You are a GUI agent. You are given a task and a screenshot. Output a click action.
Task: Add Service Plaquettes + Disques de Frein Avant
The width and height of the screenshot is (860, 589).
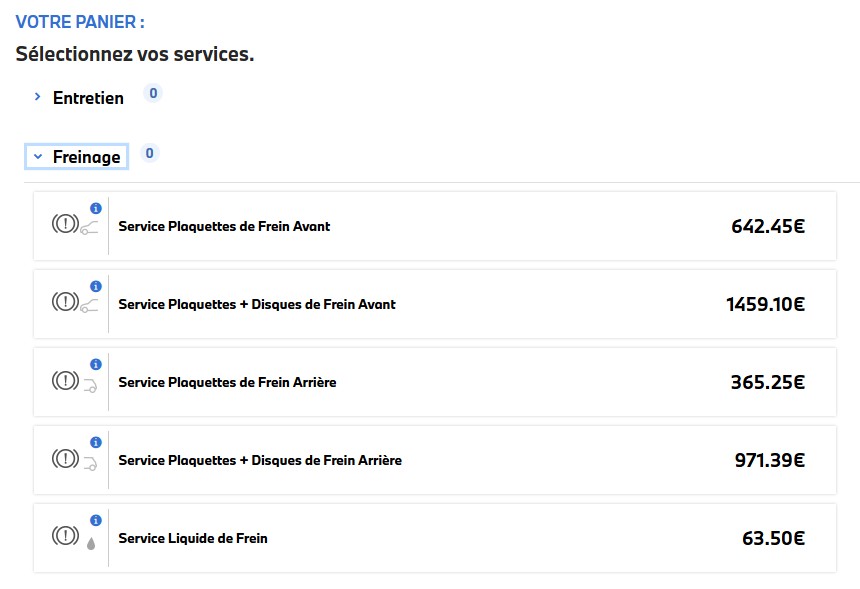(x=257, y=304)
